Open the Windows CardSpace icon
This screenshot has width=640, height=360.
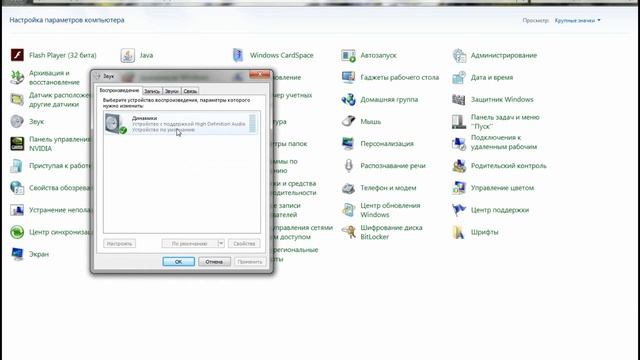(x=238, y=55)
